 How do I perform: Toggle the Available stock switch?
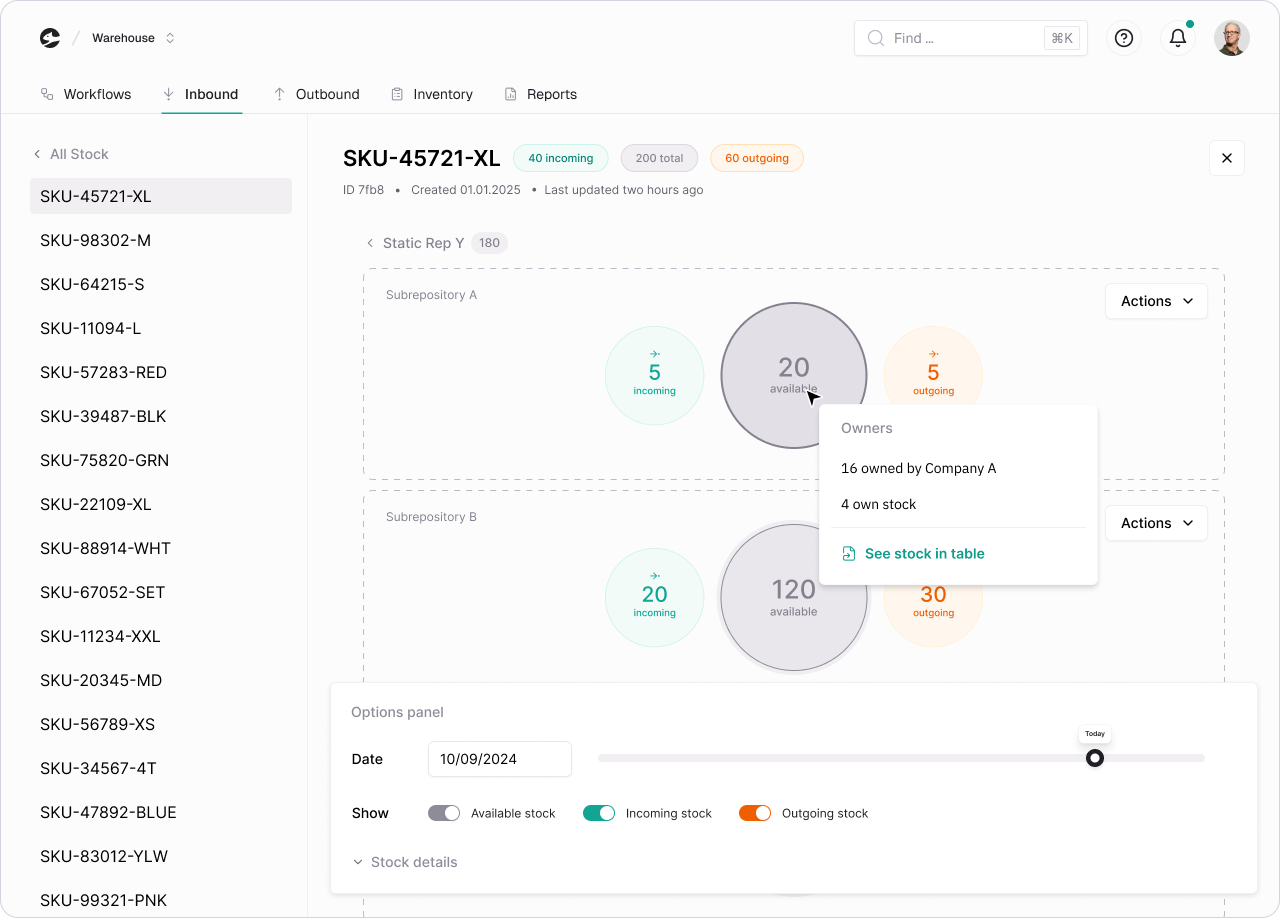pos(444,813)
